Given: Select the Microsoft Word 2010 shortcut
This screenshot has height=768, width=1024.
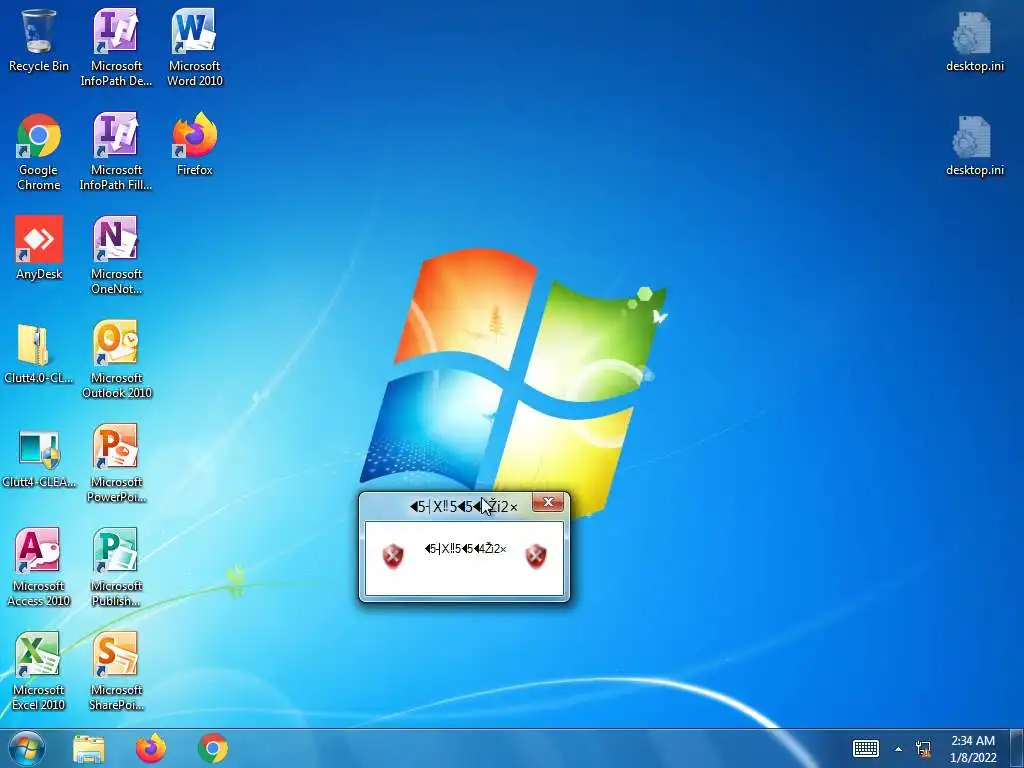Looking at the screenshot, I should [194, 48].
